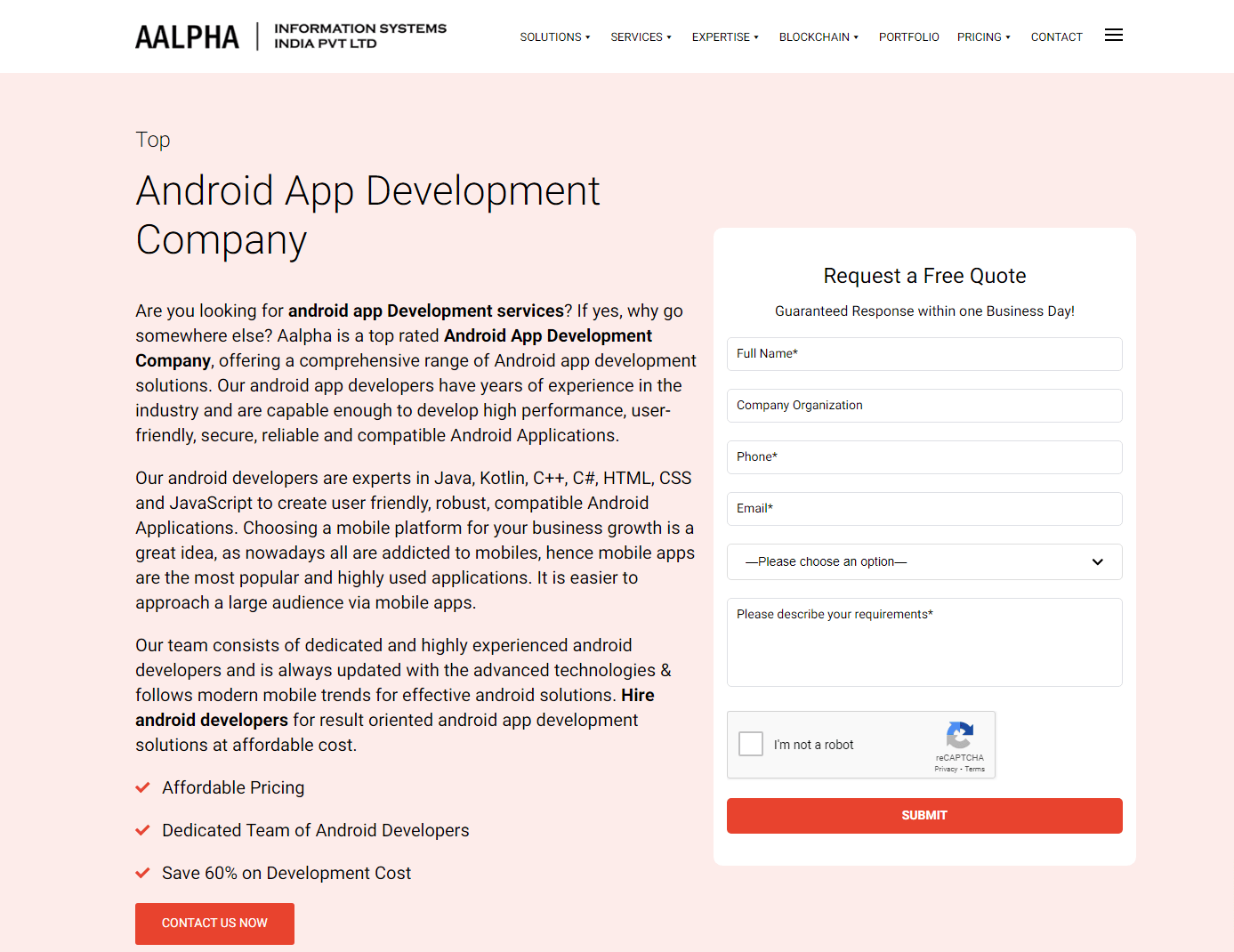Screen dimensions: 1234x952
Task: Click the checkmark beside Affordable Pricing
Action: [x=142, y=787]
